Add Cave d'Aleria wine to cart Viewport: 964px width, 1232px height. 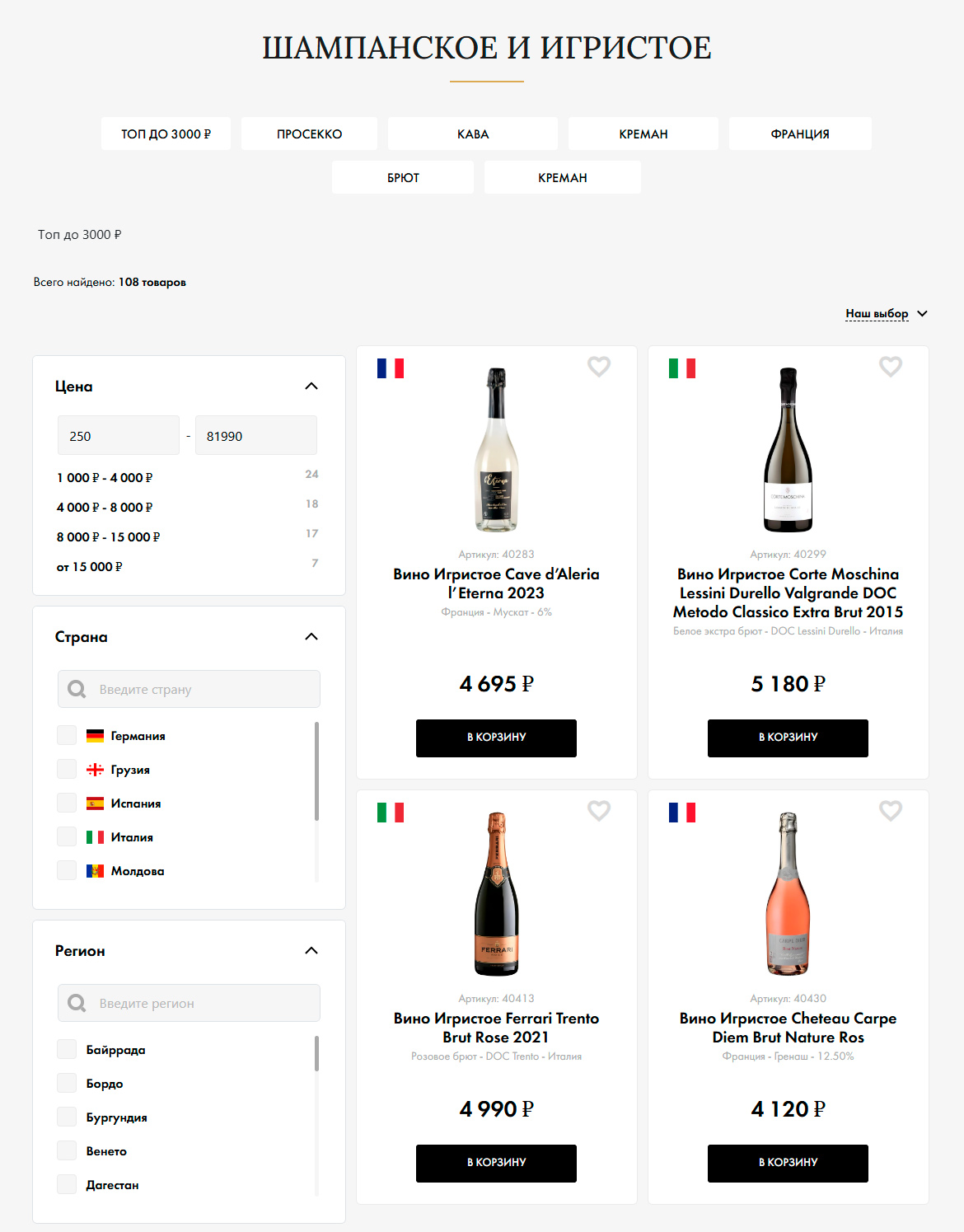[496, 738]
